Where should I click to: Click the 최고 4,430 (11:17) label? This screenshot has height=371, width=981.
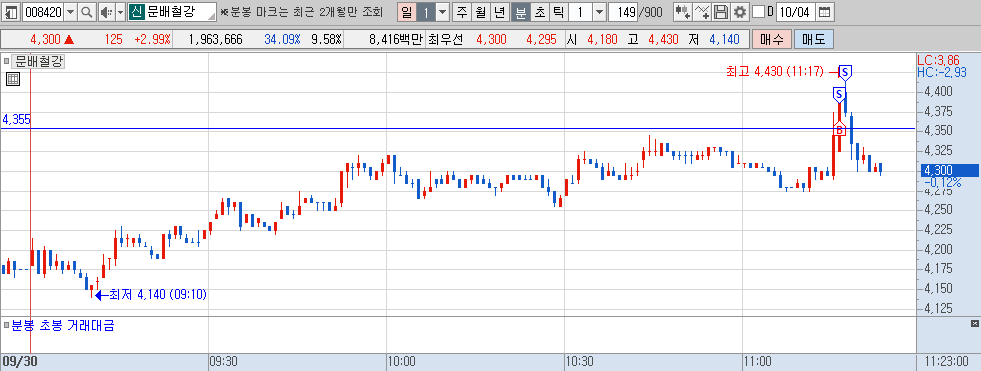click(x=775, y=72)
